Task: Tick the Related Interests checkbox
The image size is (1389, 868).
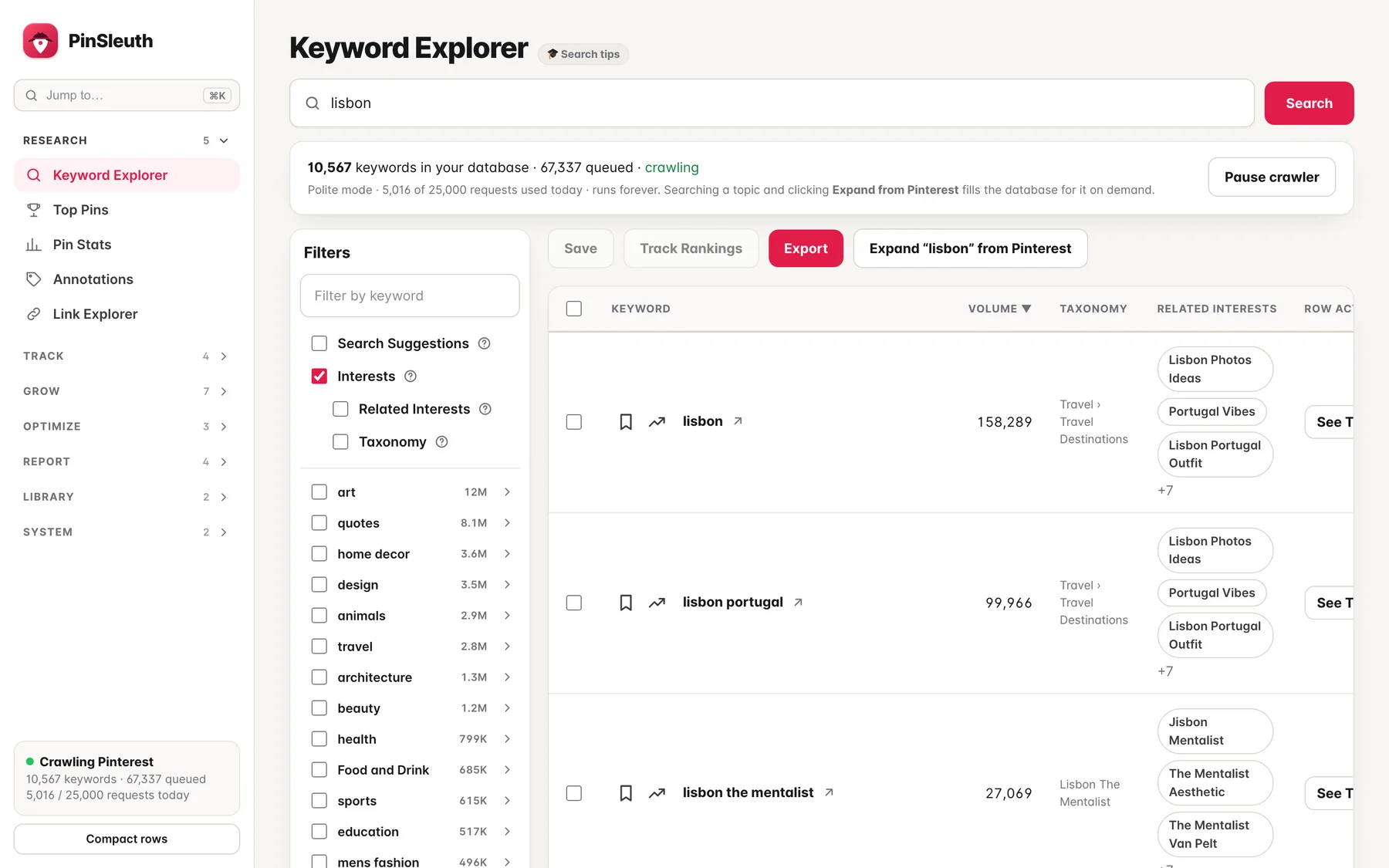Action: point(340,409)
